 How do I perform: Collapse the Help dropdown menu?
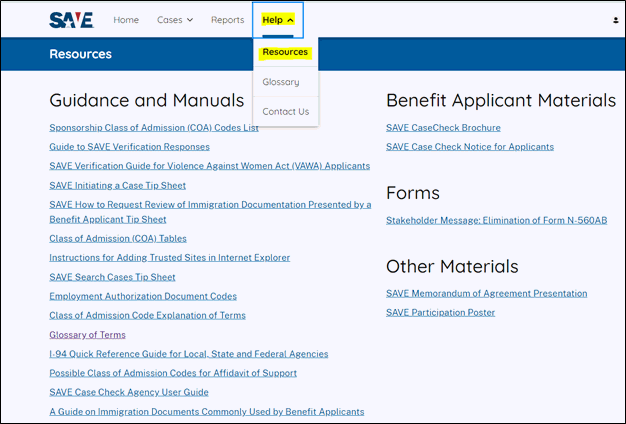(278, 20)
